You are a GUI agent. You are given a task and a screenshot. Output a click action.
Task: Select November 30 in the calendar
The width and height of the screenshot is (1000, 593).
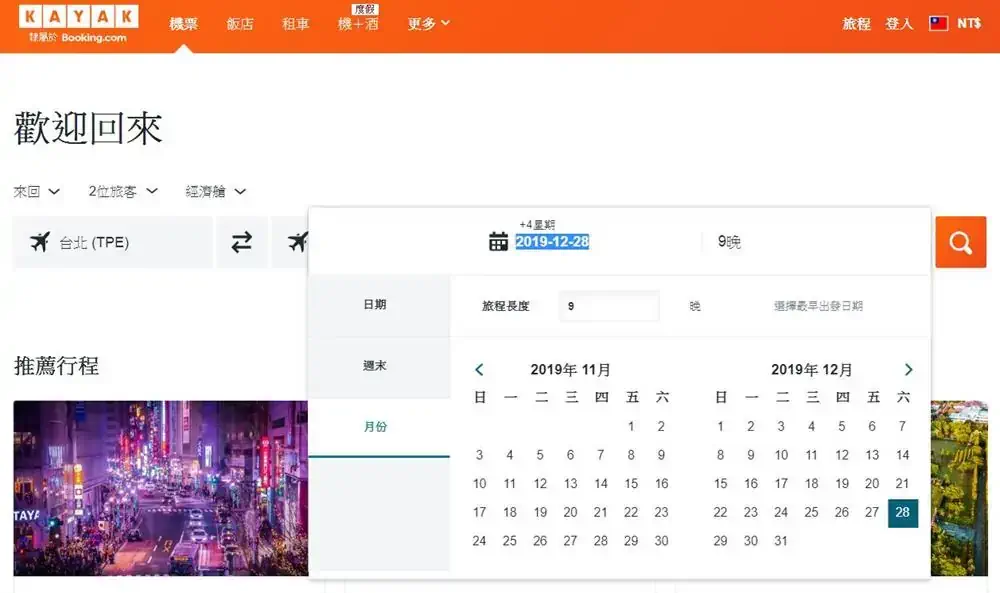click(x=661, y=541)
